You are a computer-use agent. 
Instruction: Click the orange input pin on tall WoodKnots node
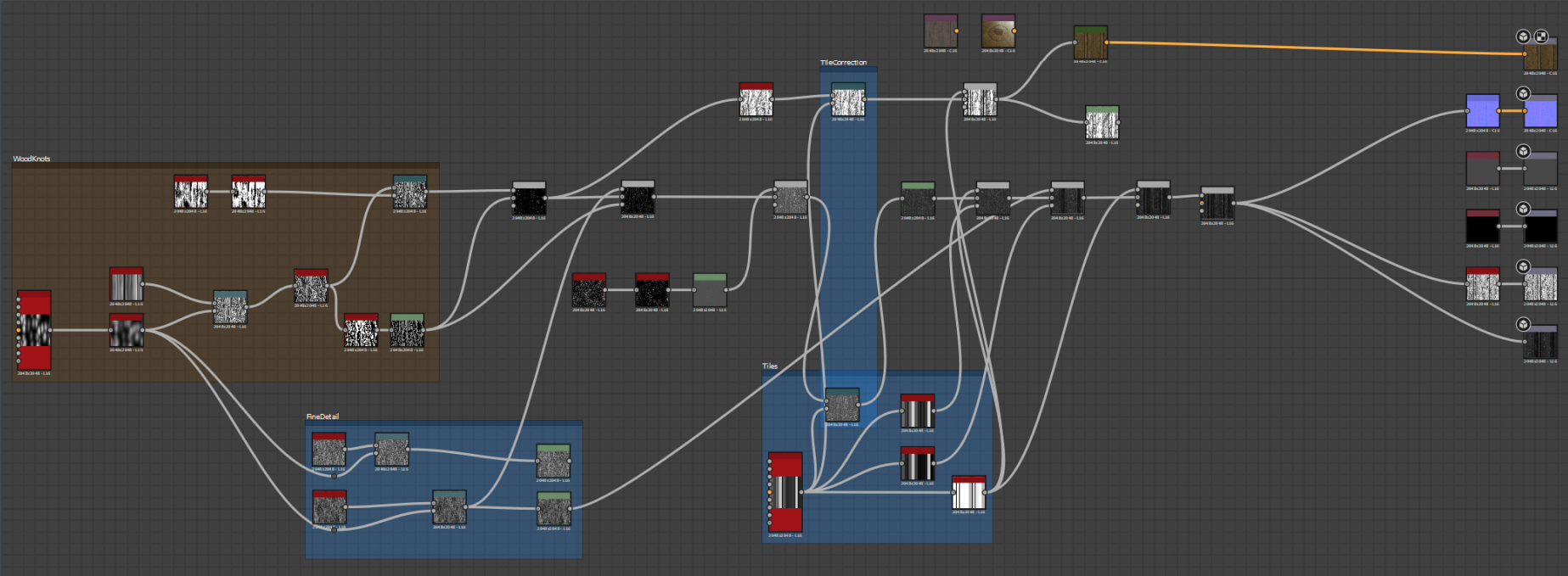19,330
